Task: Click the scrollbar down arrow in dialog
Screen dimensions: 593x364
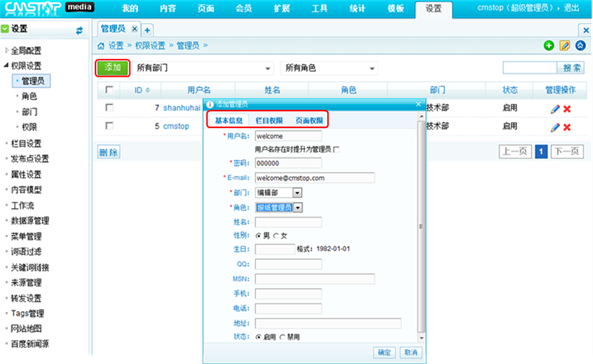Action: click(421, 338)
